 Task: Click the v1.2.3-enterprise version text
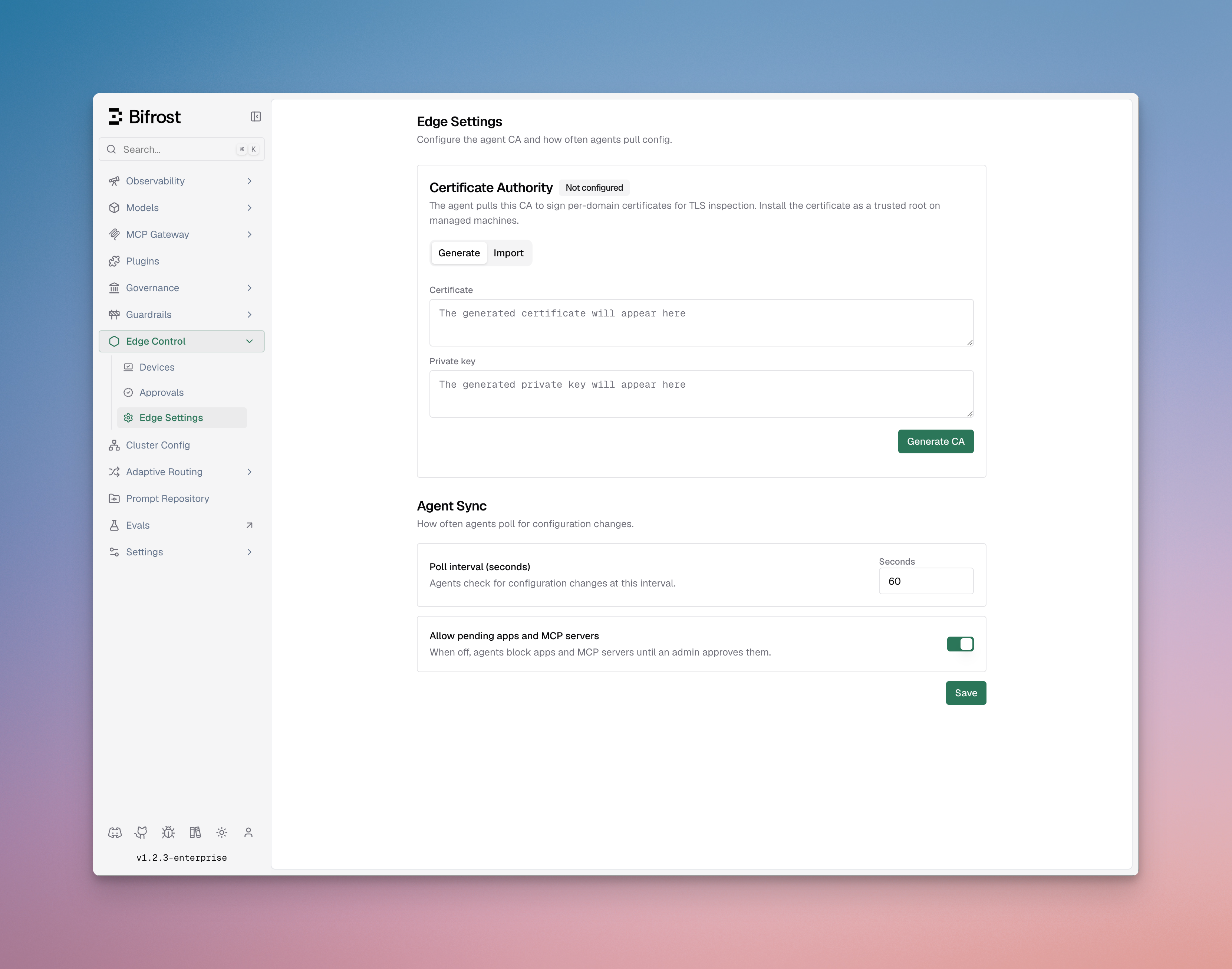click(x=181, y=857)
